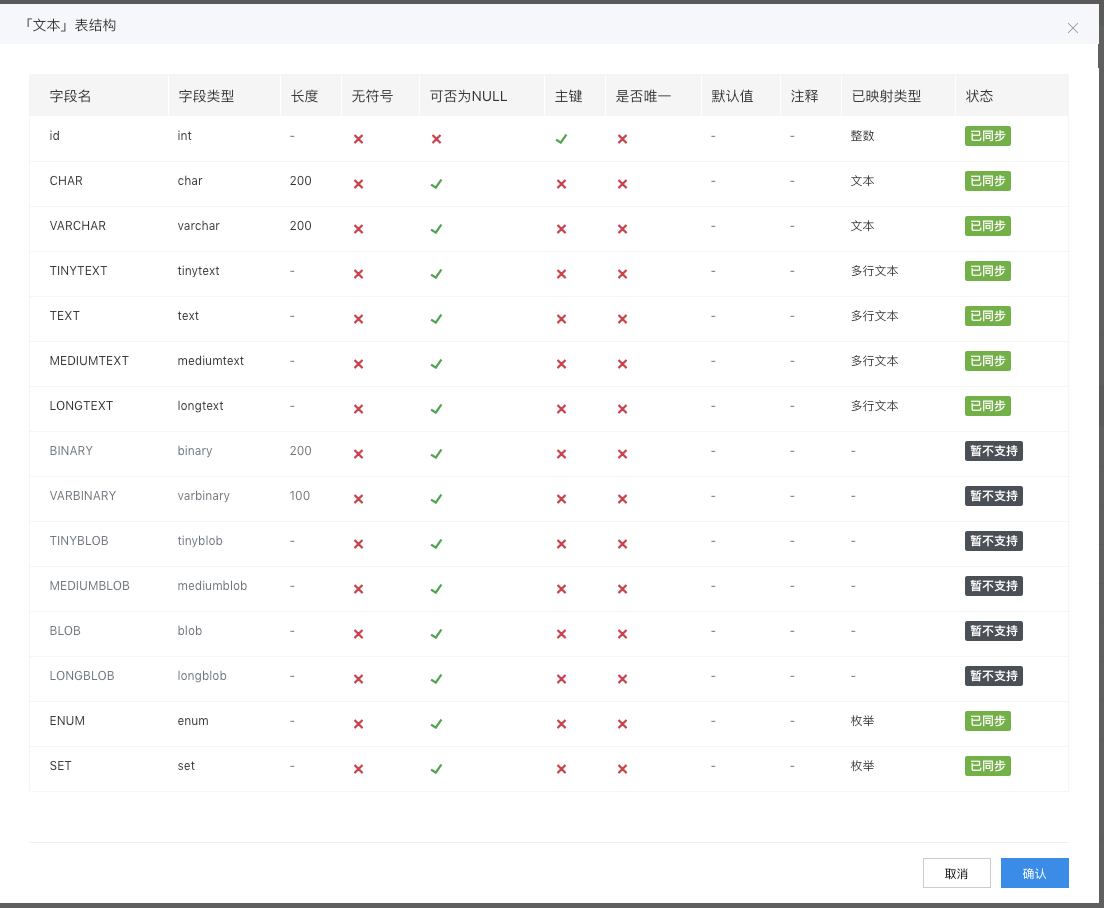The image size is (1104, 908).
Task: Click the unique red cross in BLOB row
Action: click(622, 634)
